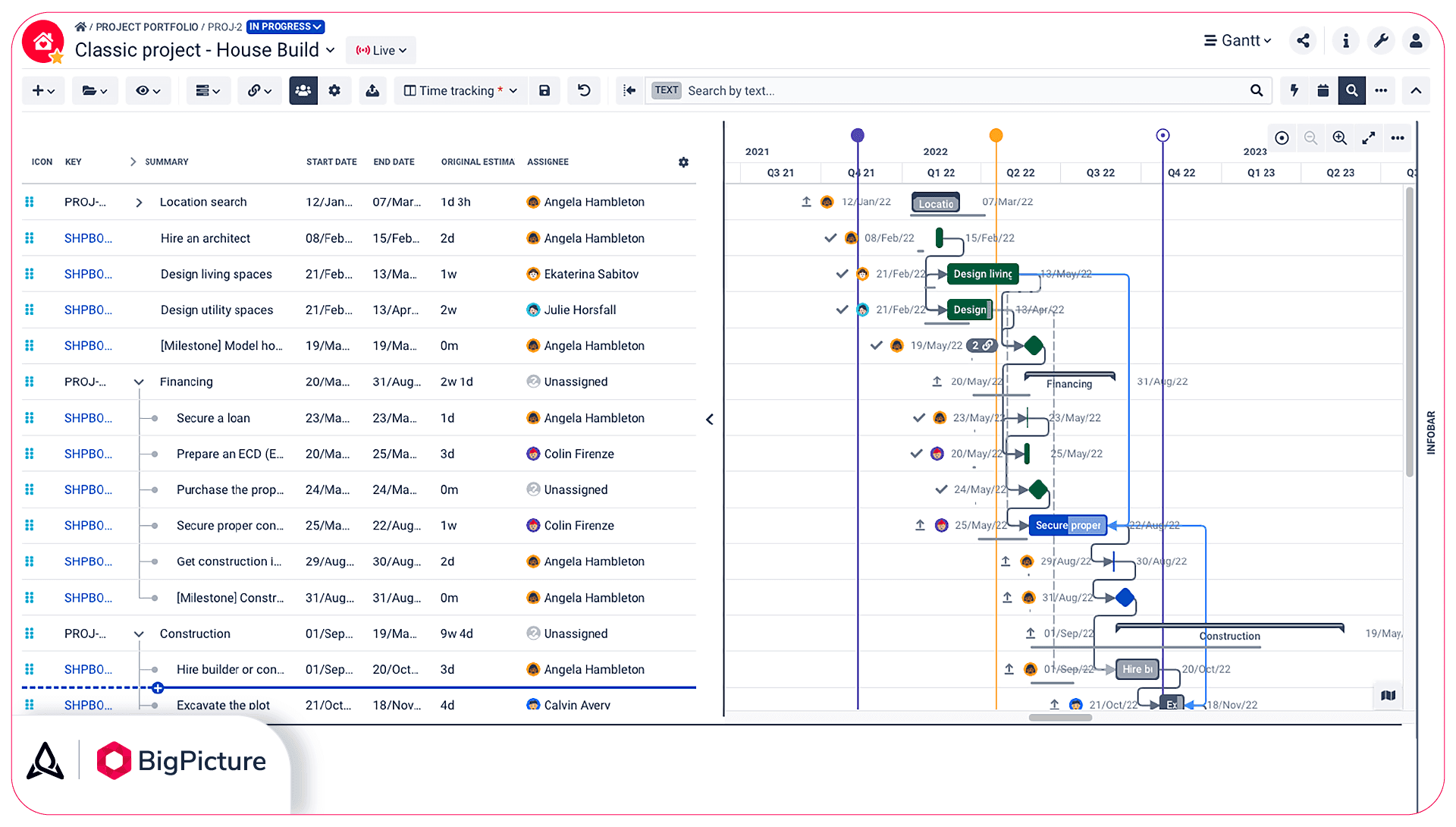Zoom out the Gantt timeline
The image size is (1456, 827).
click(1310, 138)
